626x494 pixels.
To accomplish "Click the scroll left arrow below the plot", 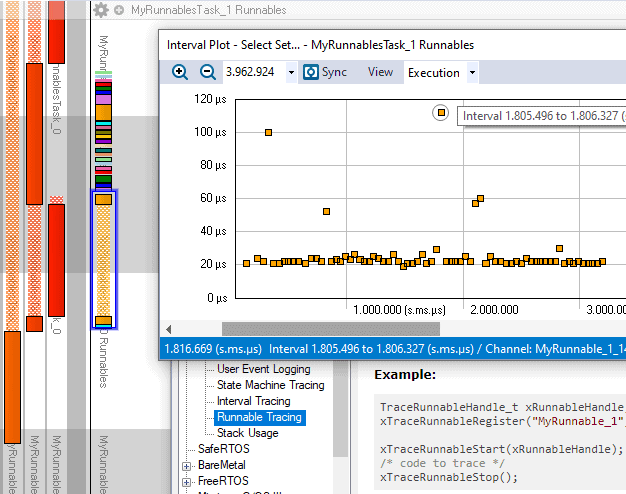I will [x=168, y=329].
